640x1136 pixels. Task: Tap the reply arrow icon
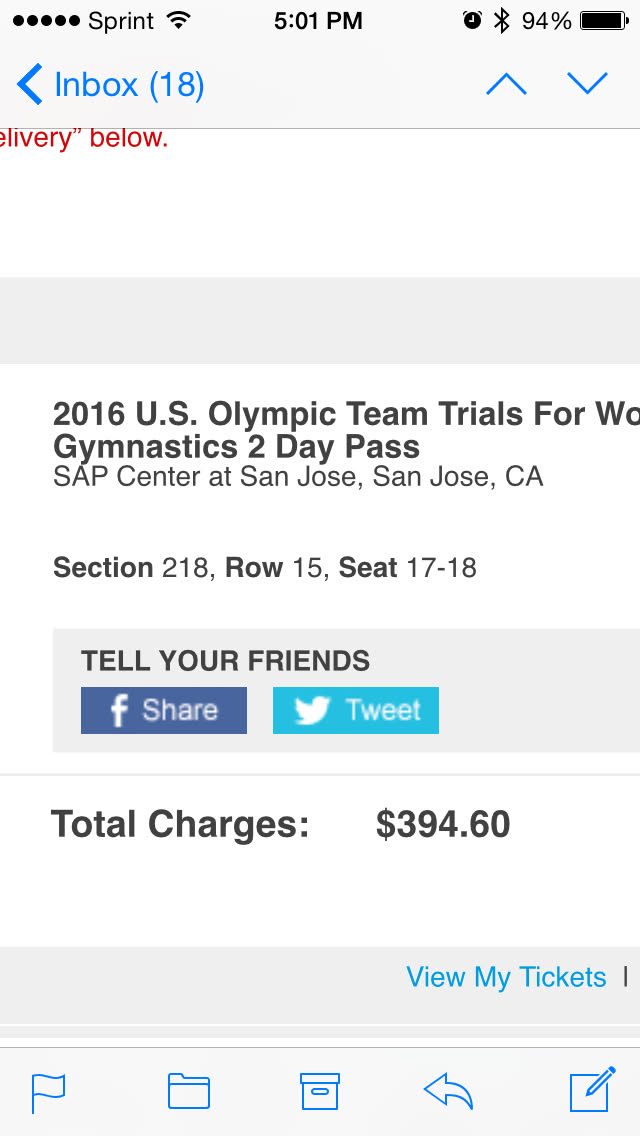tap(448, 1092)
